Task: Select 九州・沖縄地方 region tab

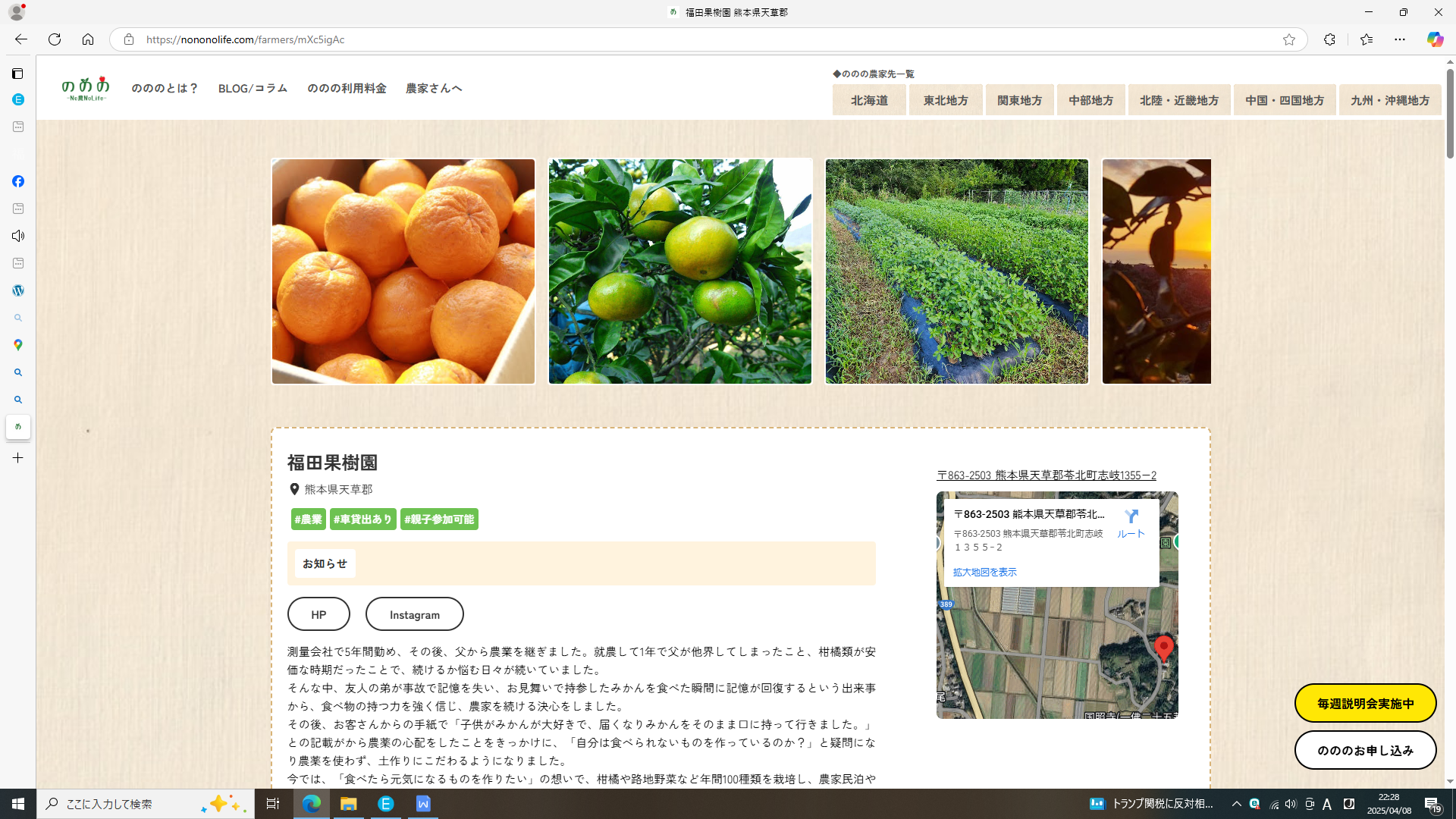Action: 1389,100
